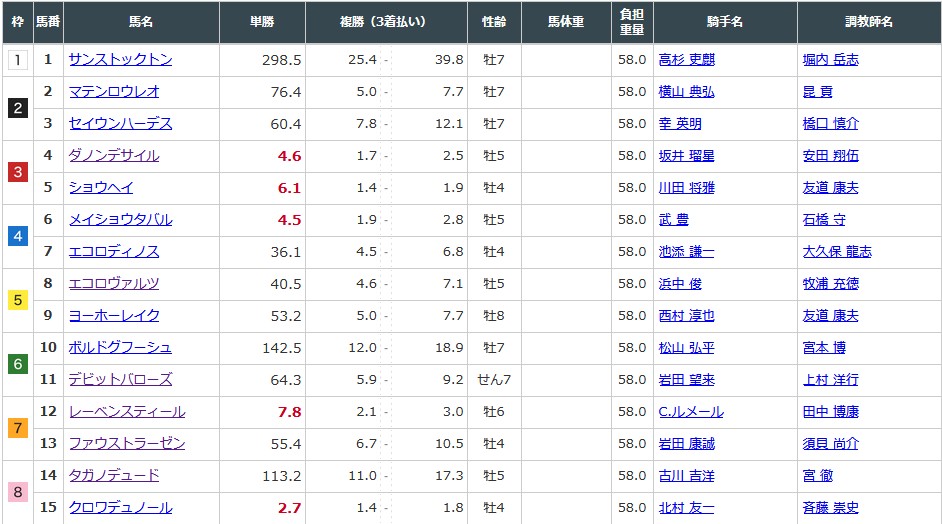This screenshot has height=524, width=942.
Task: Select horse レーベンスティール
Action: coord(127,412)
